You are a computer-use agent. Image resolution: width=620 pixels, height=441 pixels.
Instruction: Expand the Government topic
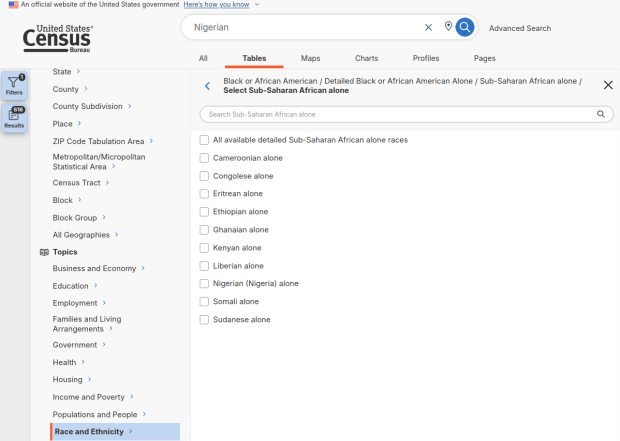79,345
